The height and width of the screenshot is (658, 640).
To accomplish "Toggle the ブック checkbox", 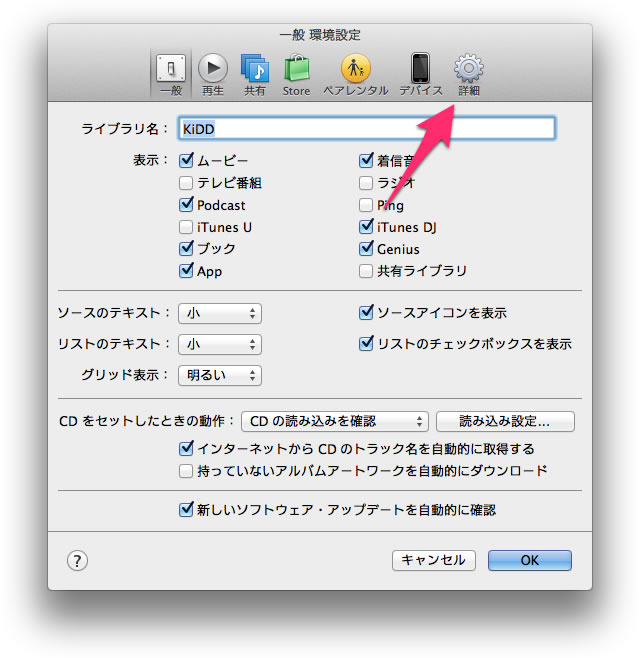I will [x=186, y=249].
